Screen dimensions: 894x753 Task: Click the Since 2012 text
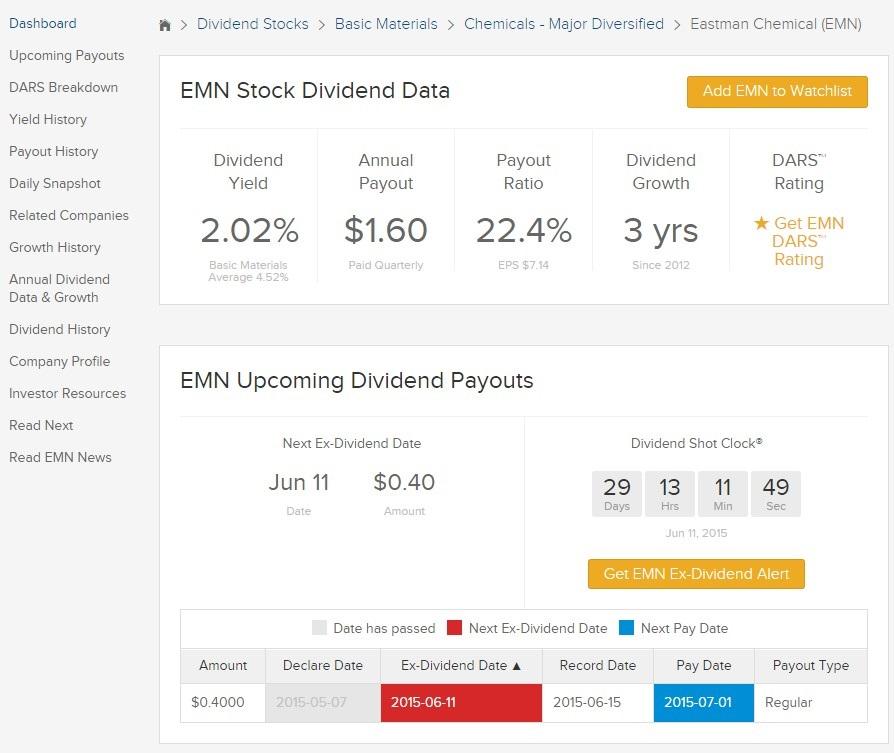[661, 265]
